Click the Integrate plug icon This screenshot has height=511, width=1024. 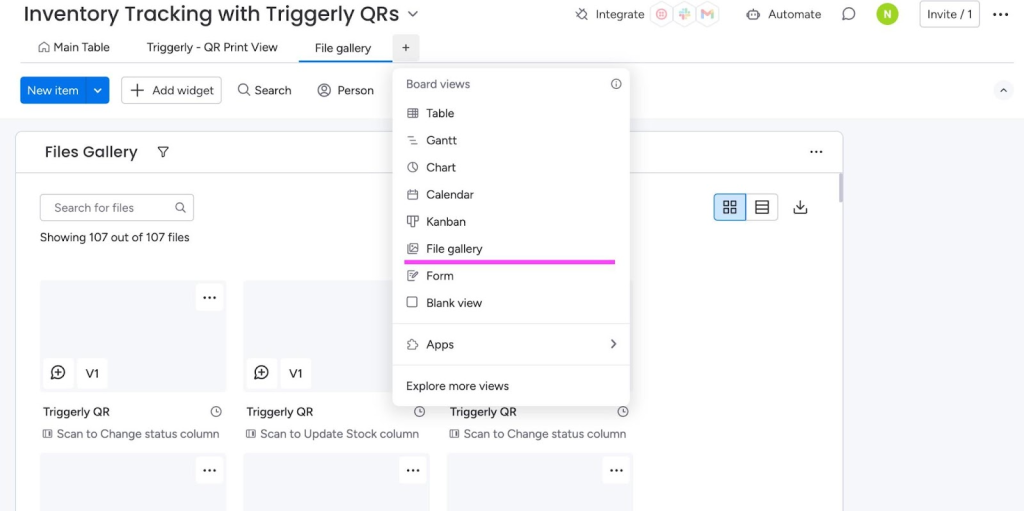click(x=582, y=14)
